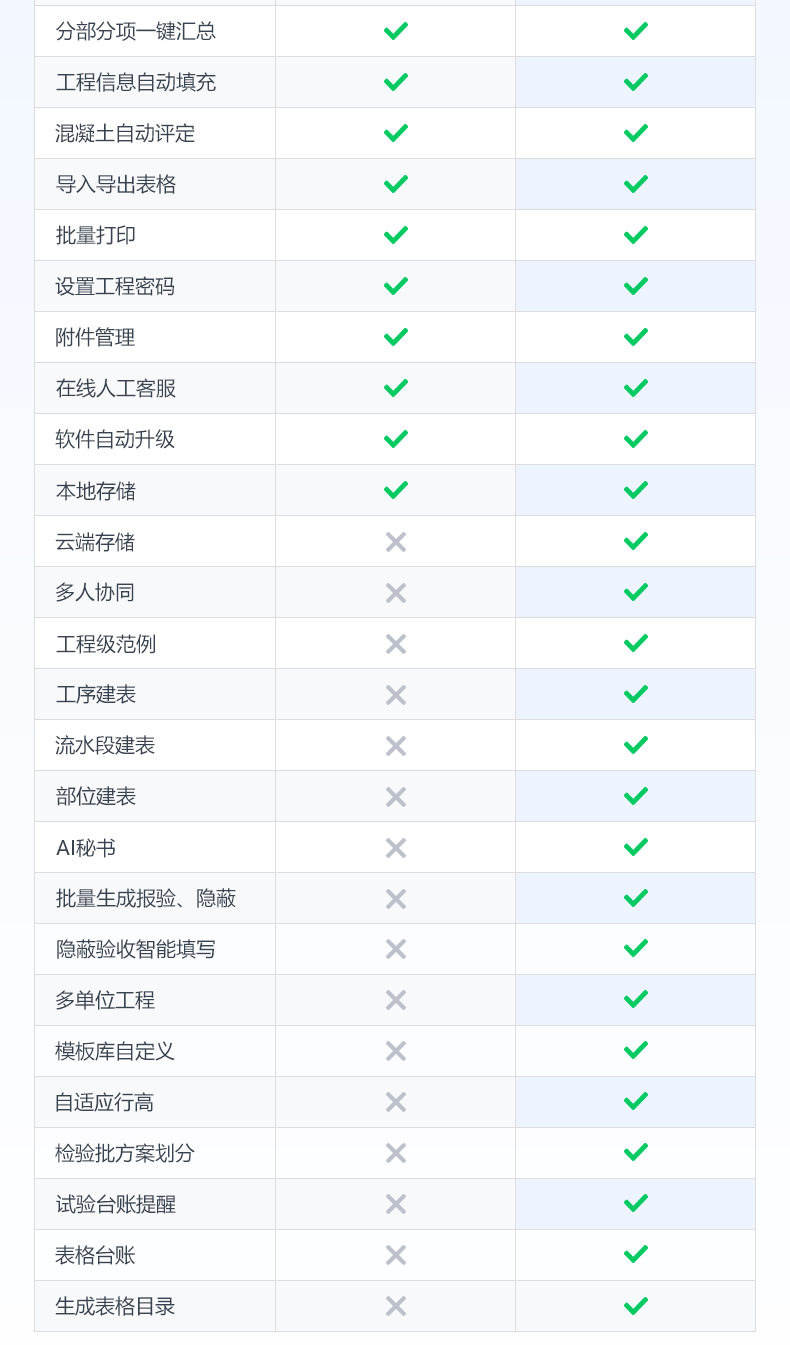Click the gray X in AI秘书 row
Viewport: 790px width, 1345px height.
[x=396, y=848]
